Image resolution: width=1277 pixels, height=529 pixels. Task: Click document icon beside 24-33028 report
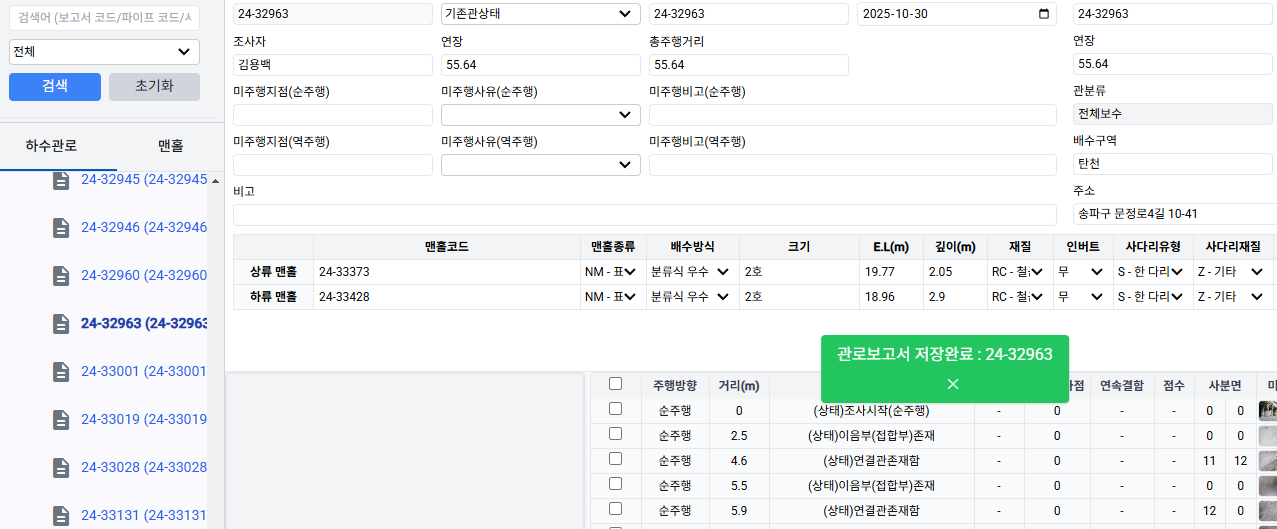coord(62,468)
